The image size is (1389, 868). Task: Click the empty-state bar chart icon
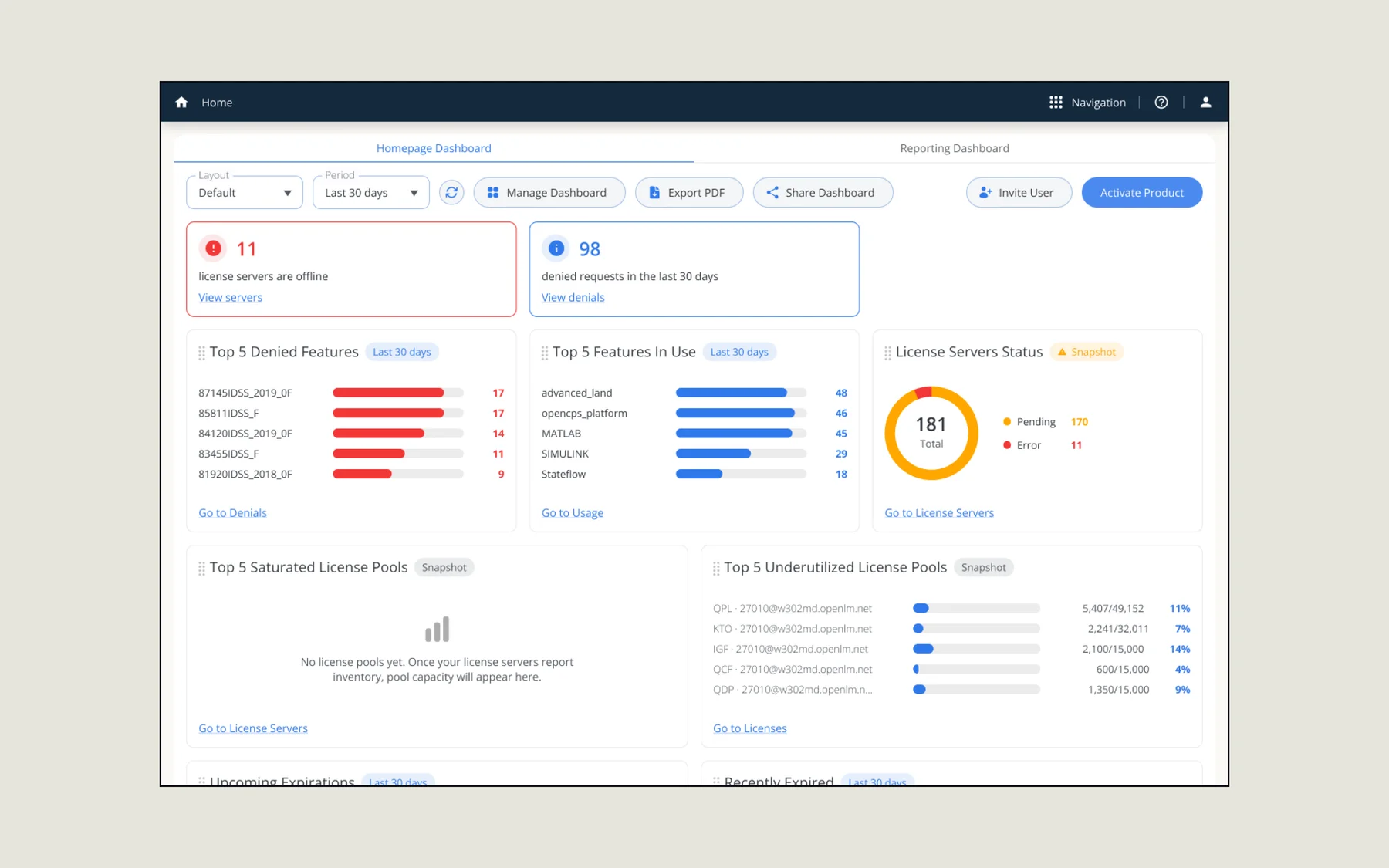coord(437,629)
